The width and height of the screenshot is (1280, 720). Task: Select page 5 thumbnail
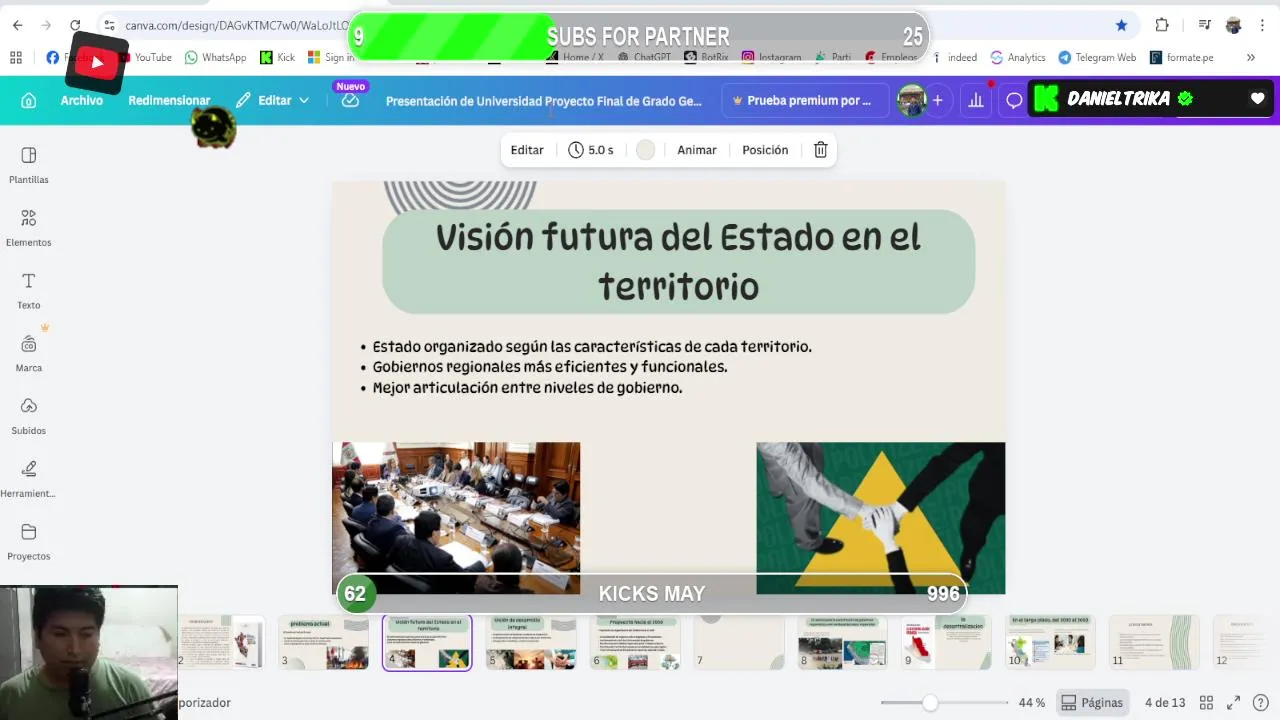click(x=531, y=642)
